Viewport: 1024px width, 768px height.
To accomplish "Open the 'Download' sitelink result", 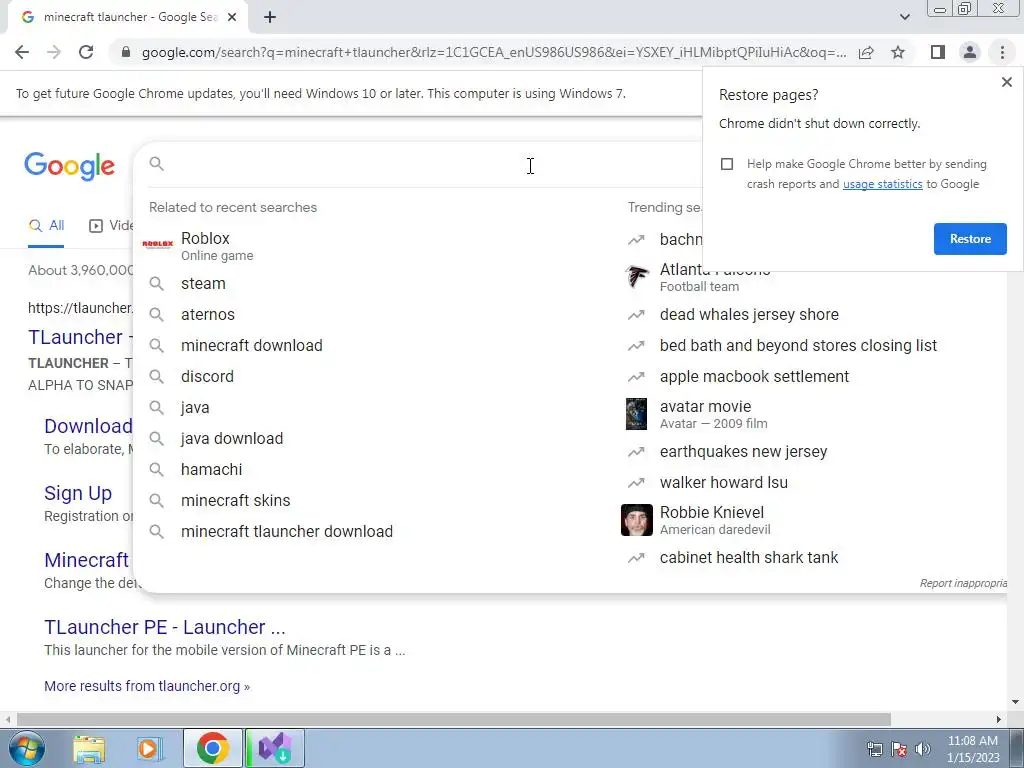I will click(x=88, y=426).
